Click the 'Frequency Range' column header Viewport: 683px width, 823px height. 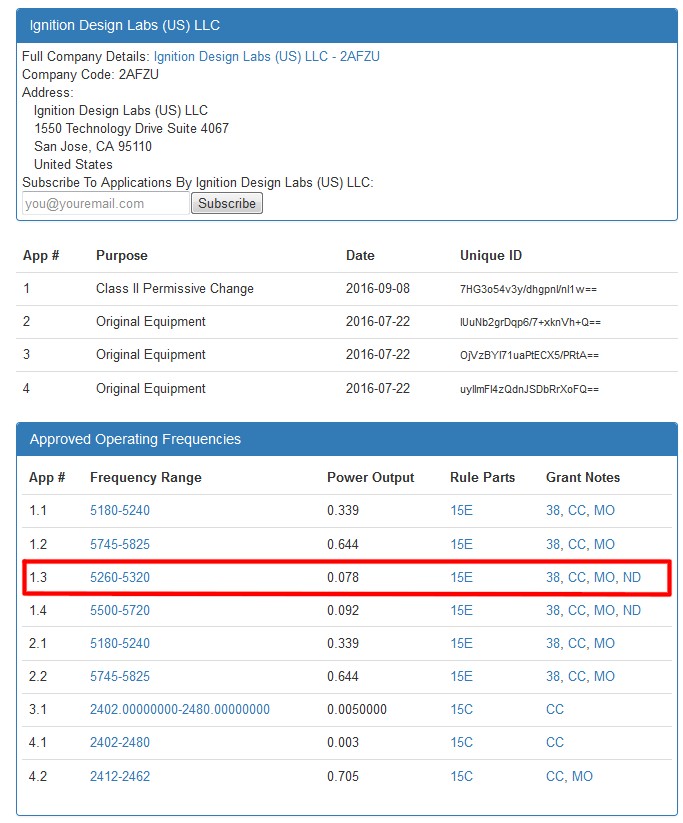click(146, 478)
